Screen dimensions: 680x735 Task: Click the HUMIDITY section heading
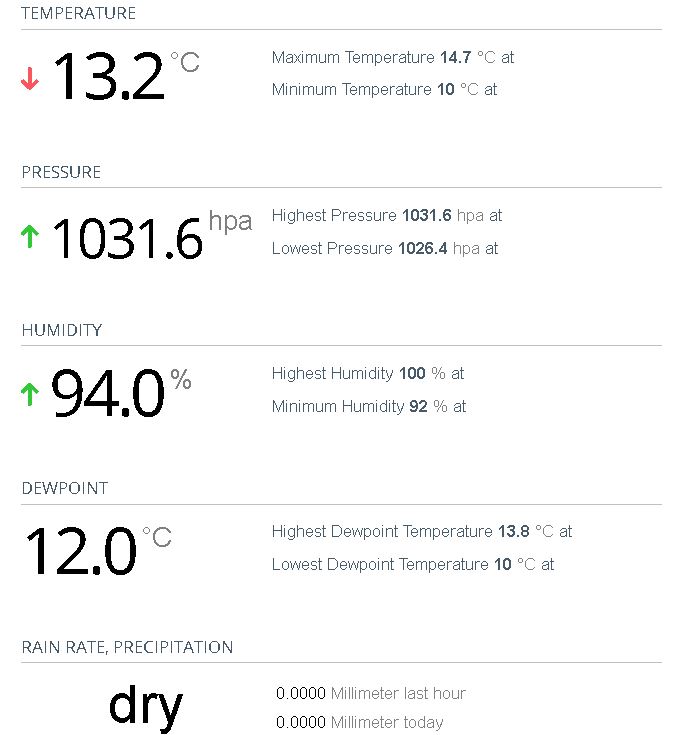62,330
